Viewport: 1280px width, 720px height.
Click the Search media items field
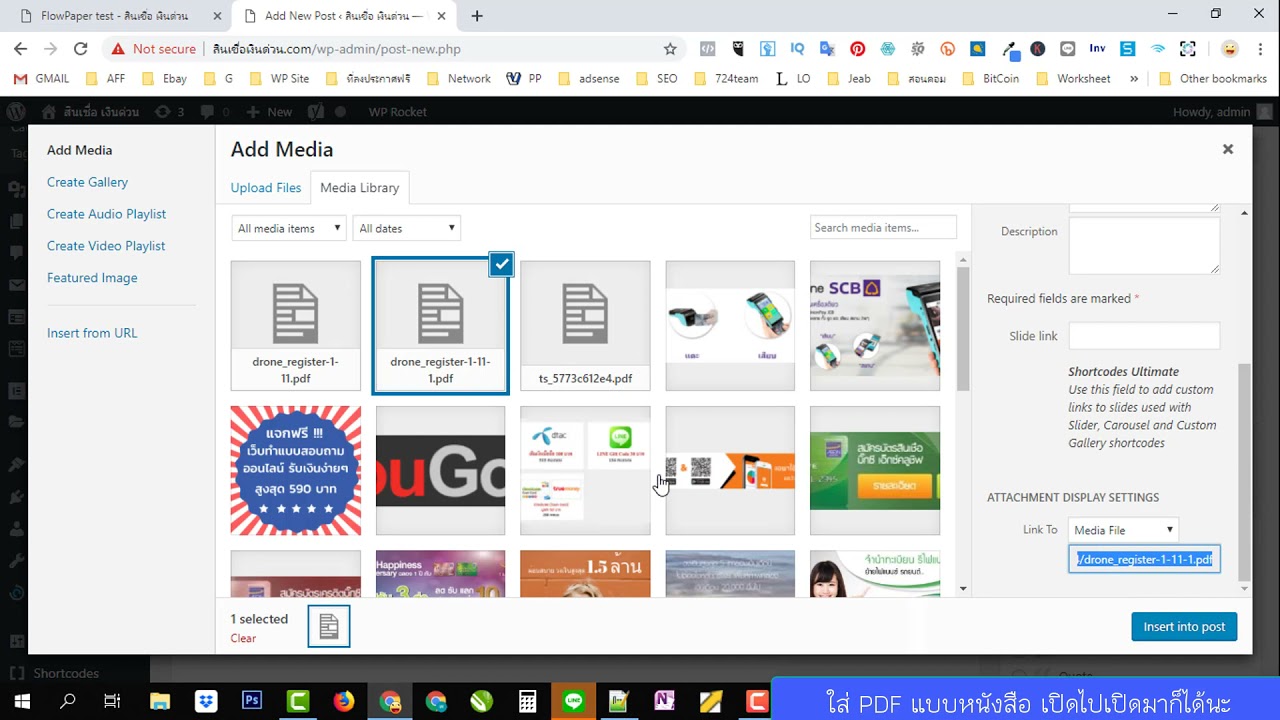click(883, 228)
